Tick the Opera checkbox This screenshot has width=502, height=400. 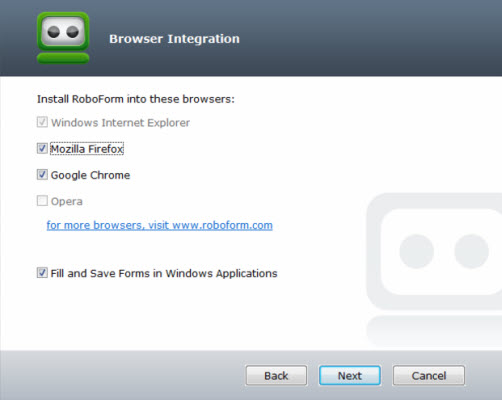(42, 201)
